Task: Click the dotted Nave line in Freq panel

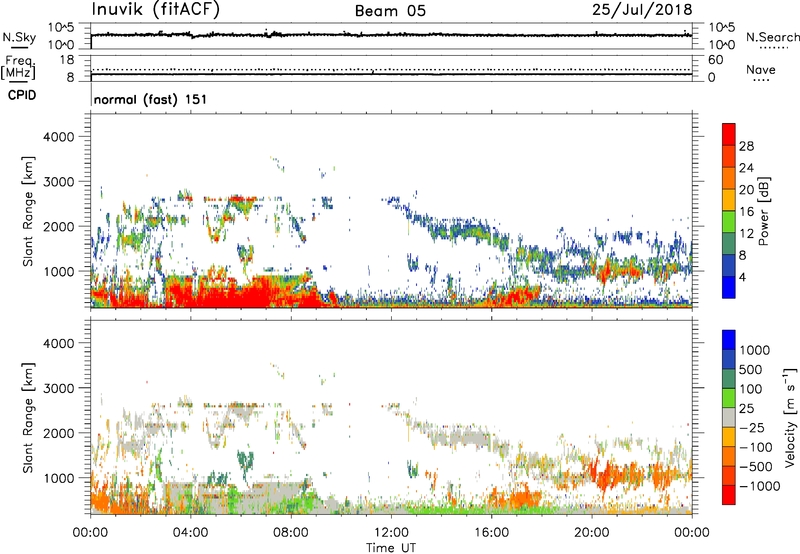Action: 391,70
